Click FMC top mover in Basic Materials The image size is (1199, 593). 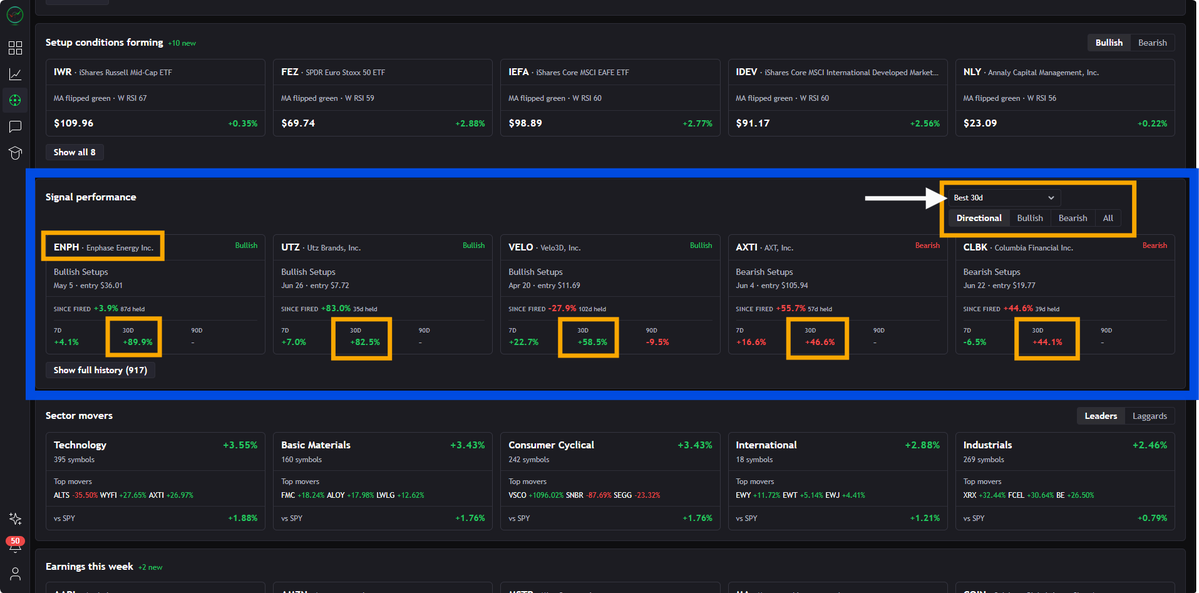[303, 495]
